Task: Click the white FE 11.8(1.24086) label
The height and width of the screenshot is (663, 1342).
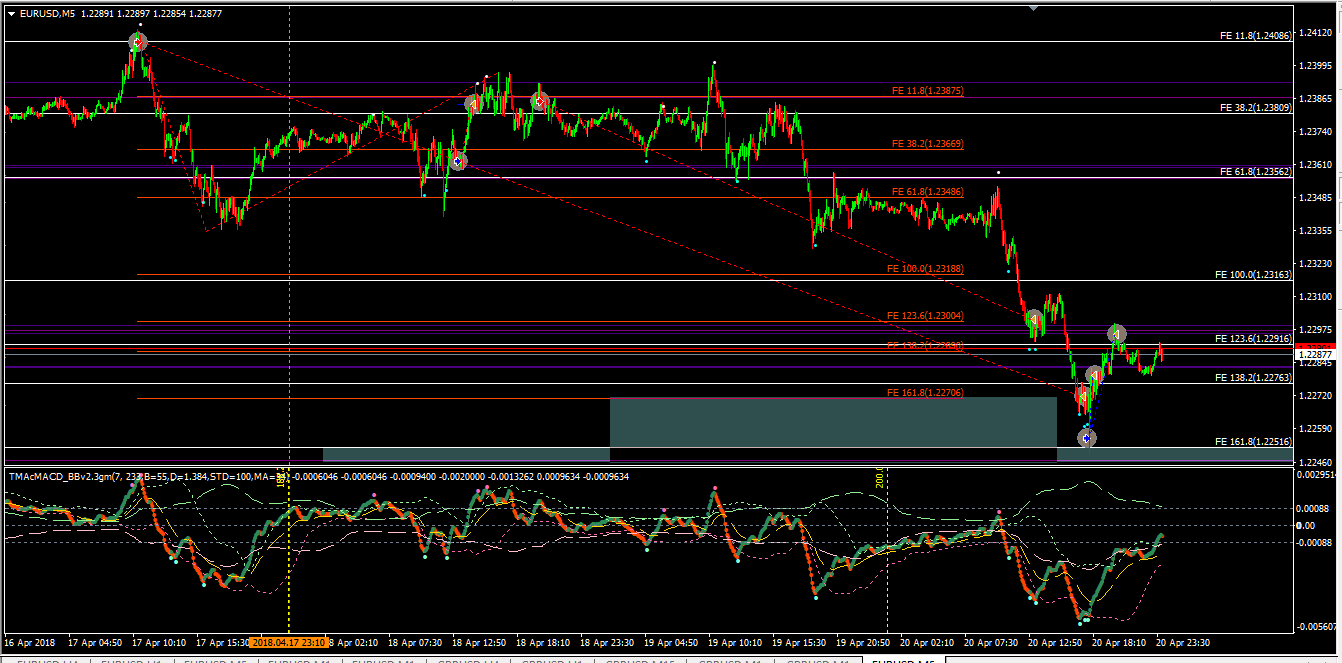Action: [1256, 35]
